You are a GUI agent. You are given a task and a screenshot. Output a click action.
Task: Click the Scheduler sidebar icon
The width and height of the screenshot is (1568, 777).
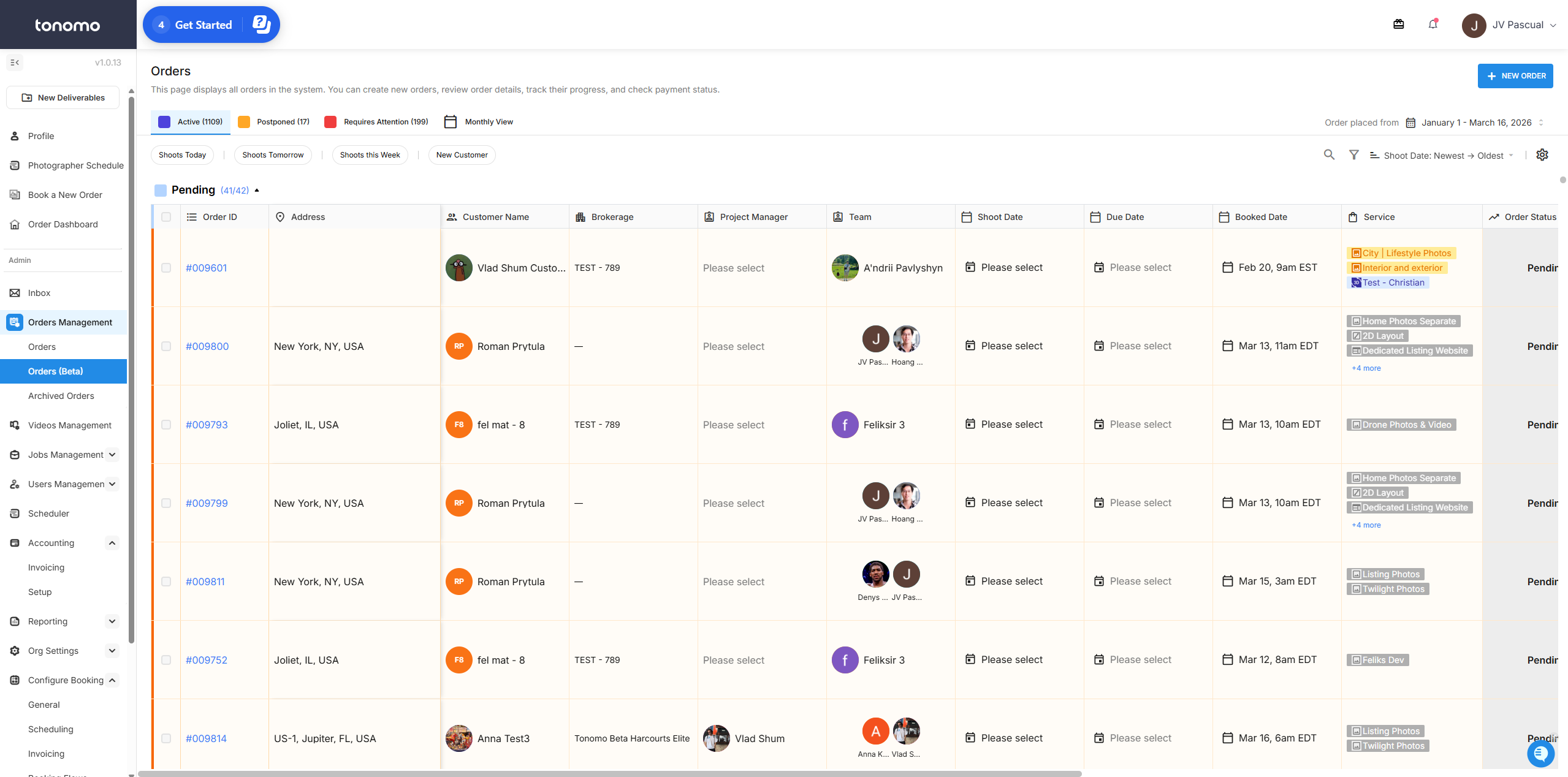coord(15,514)
